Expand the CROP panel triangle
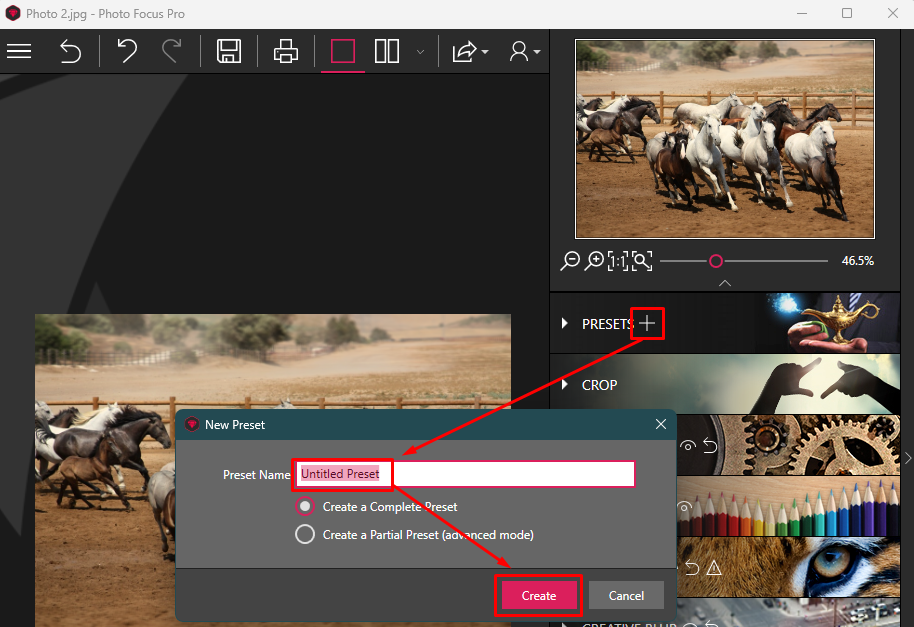Screen dimensions: 914x627 coord(564,385)
